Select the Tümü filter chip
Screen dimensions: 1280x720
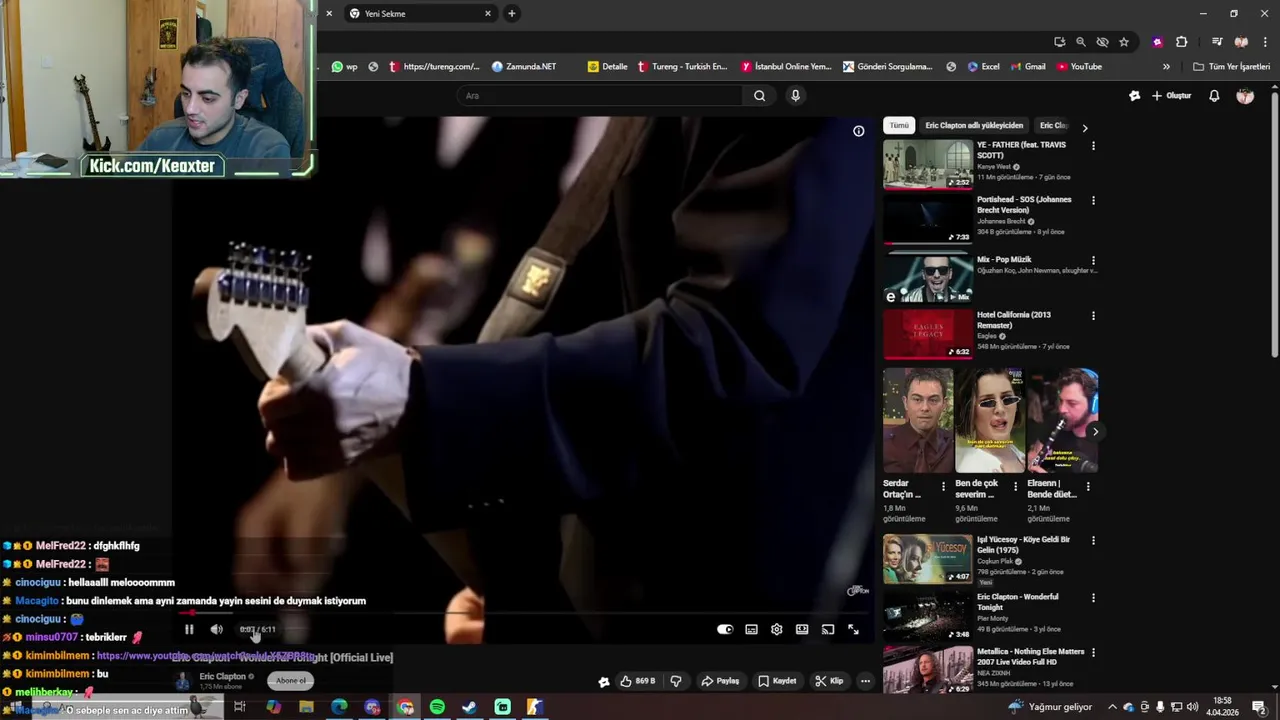pos(899,126)
